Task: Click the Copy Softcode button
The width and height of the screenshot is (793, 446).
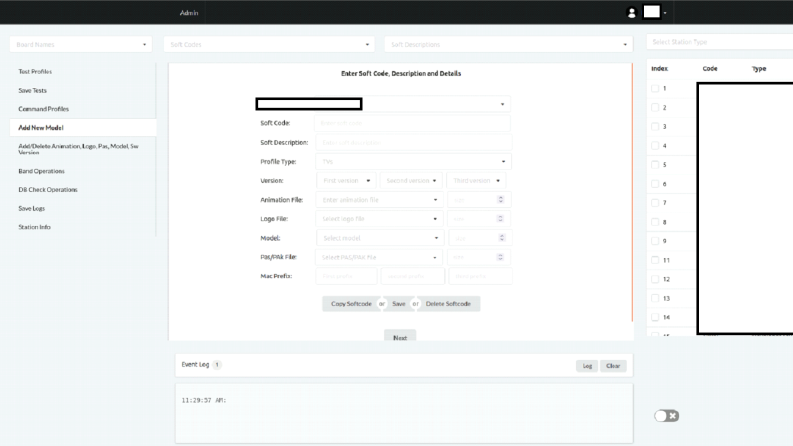Action: point(351,304)
